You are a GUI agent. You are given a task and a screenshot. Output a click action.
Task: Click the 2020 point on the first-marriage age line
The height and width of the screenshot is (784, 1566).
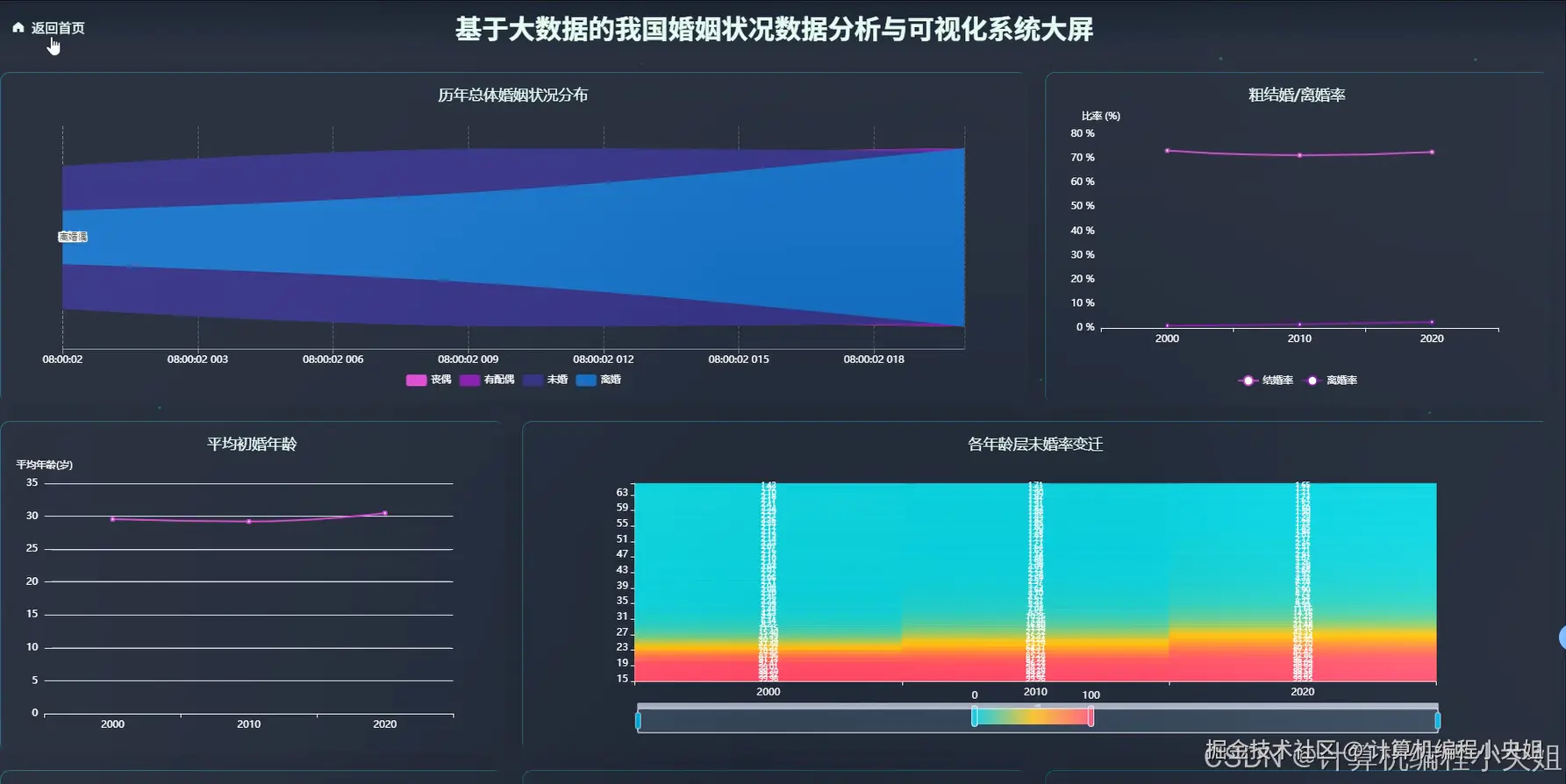[384, 513]
